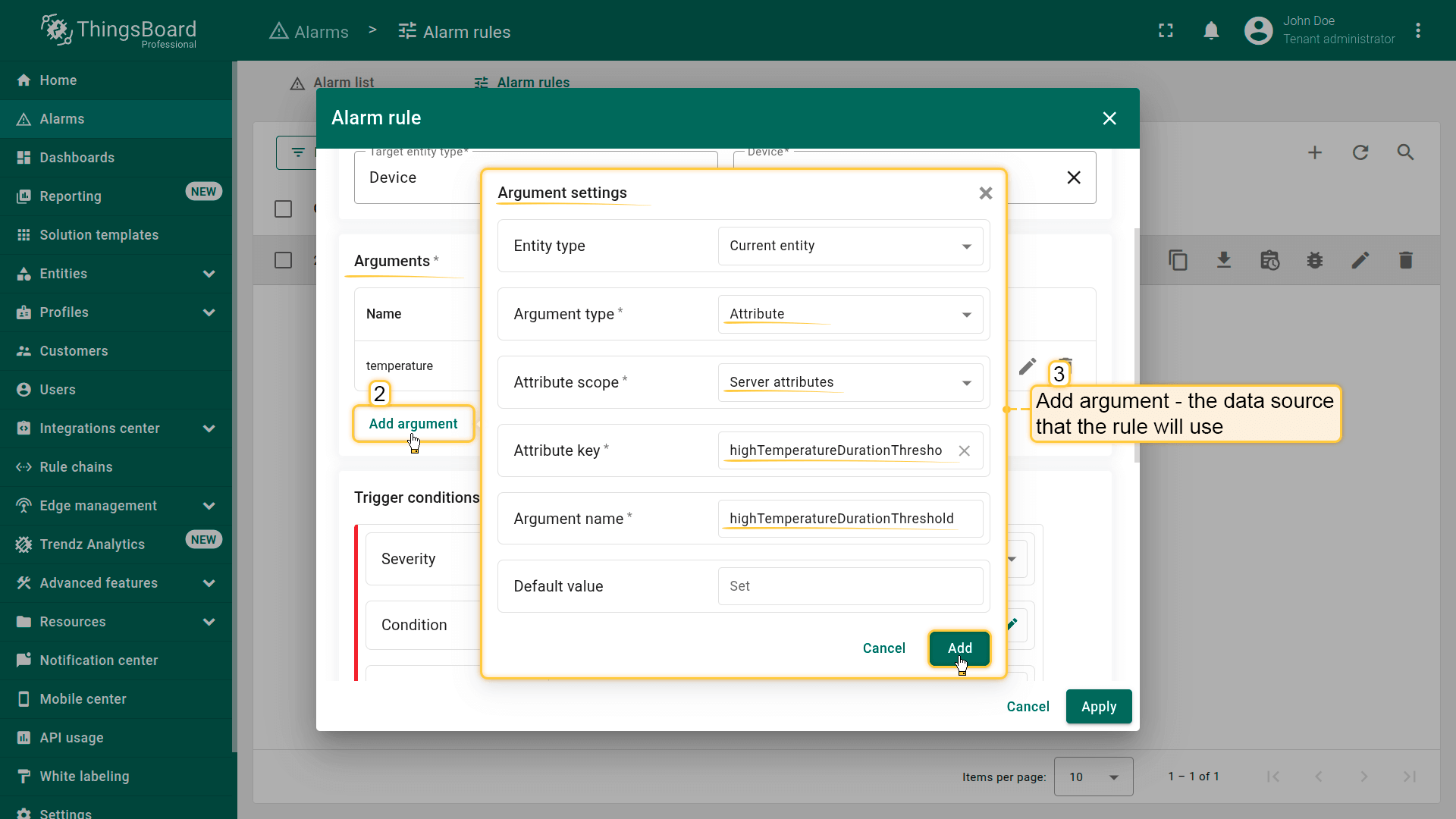Clear the Attribute key field value

coord(964,451)
